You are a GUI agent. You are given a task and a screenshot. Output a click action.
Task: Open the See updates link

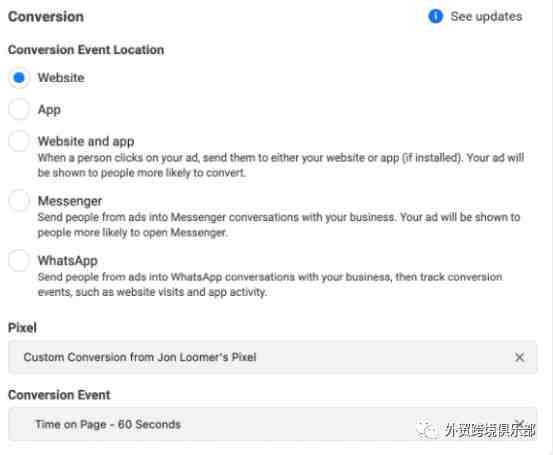[486, 17]
